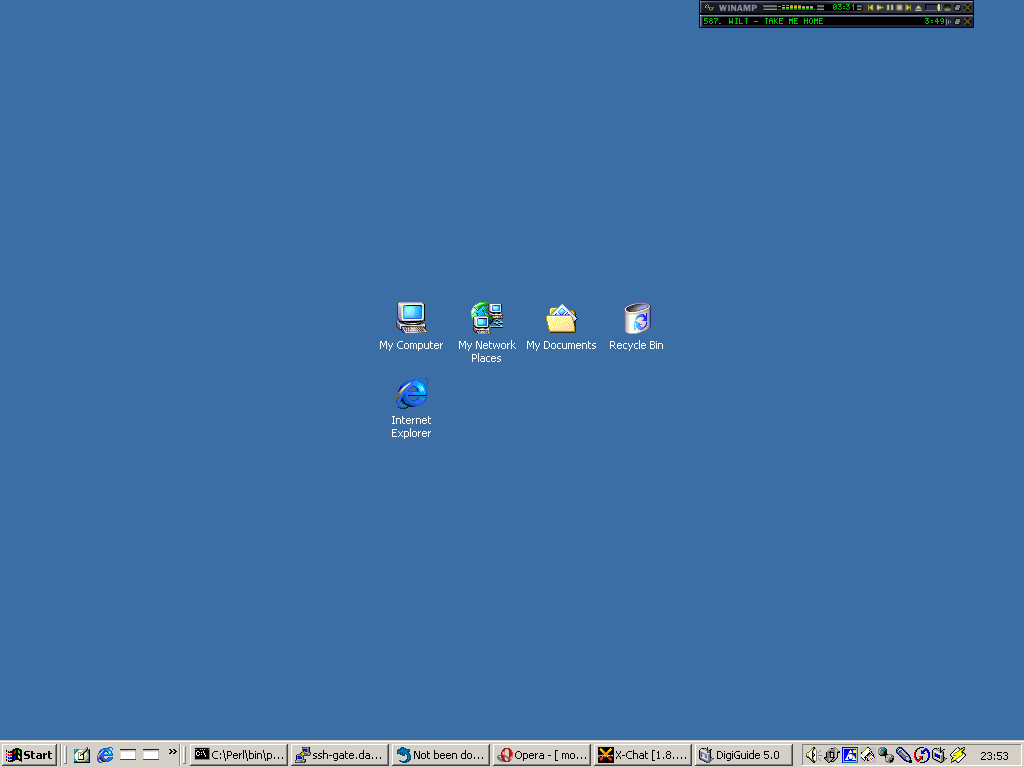Click the taskbar clock showing 23:53
This screenshot has width=1024, height=768.
(x=994, y=756)
